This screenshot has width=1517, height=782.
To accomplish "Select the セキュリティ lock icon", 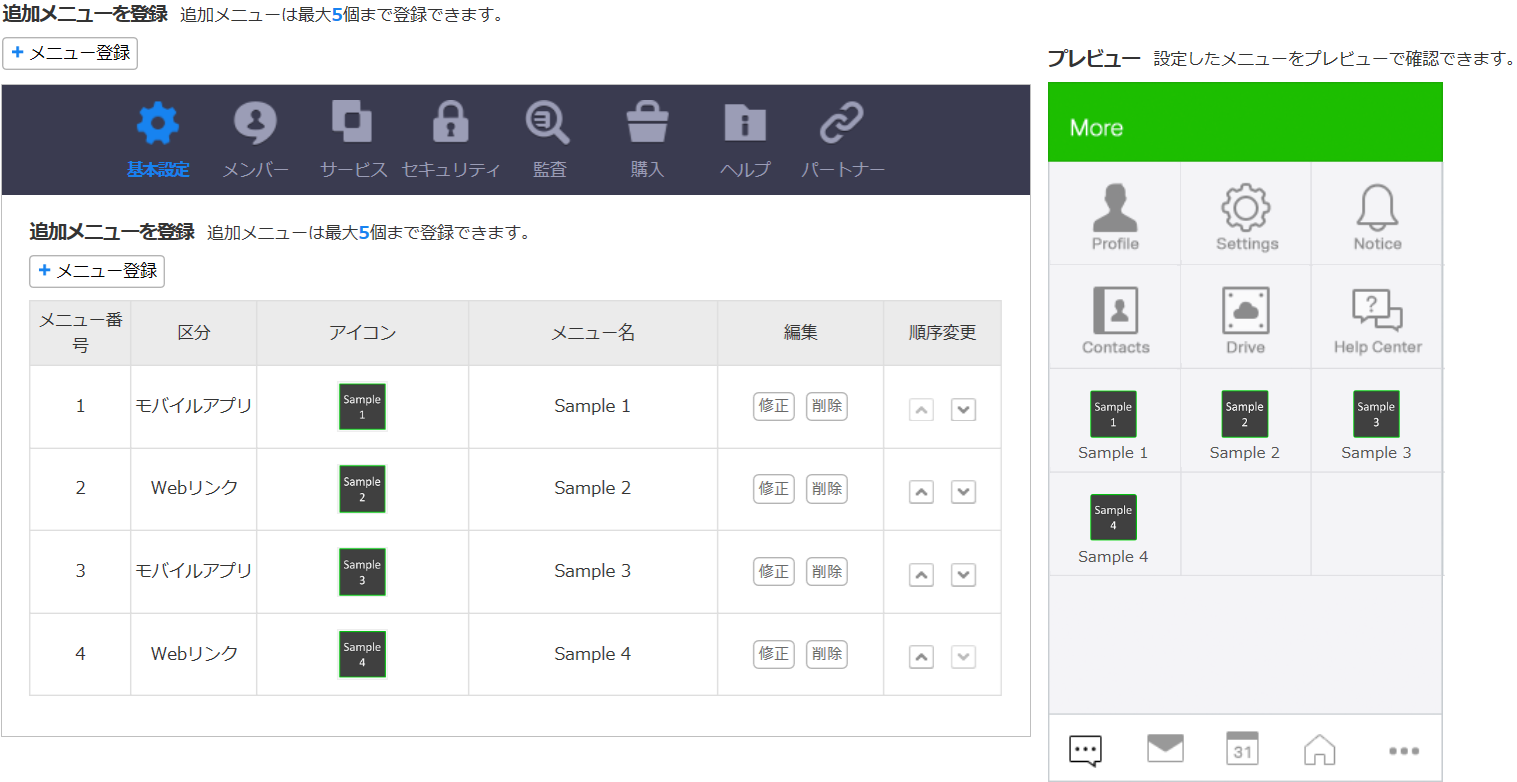I will 450,124.
